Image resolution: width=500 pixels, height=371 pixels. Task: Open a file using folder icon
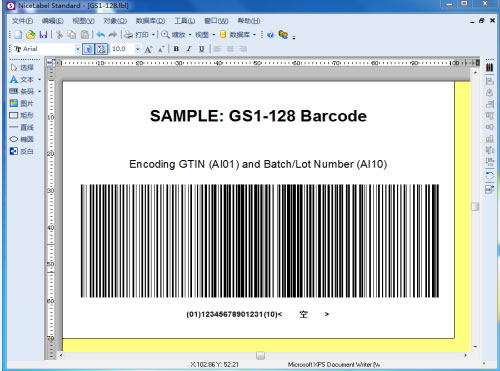(31, 35)
